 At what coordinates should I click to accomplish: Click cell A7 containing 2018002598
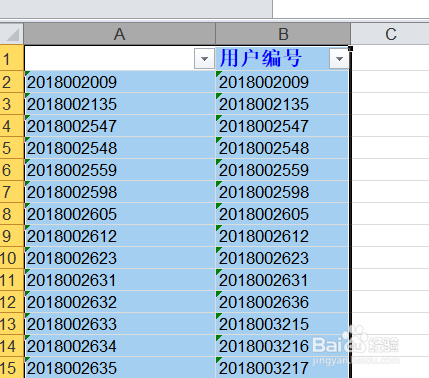coord(120,192)
